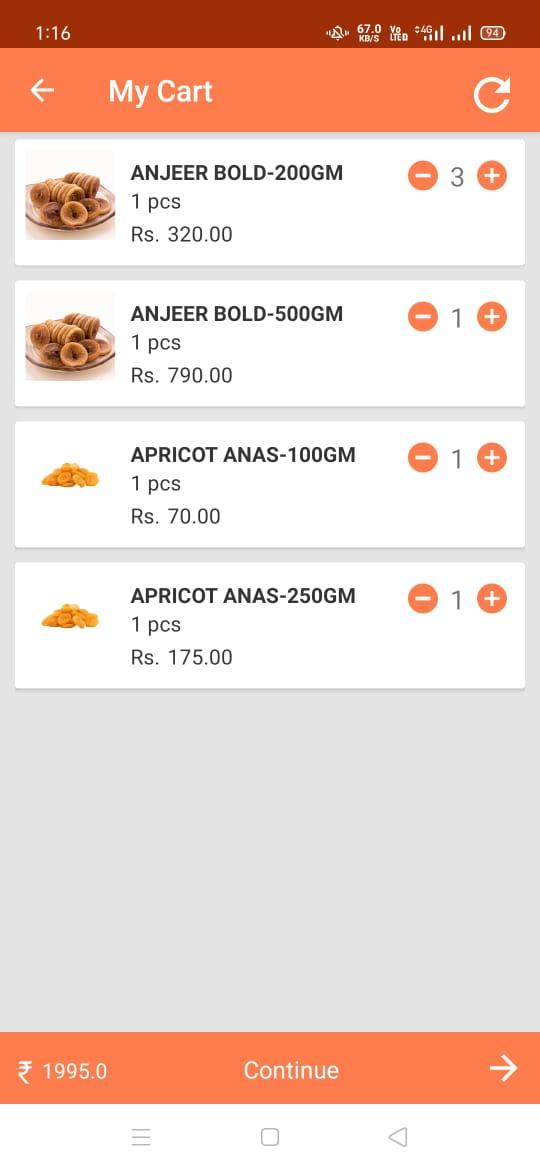Open the ANJEER BOLD-500GM item title
Screen dimensions: 540x1170
tap(236, 314)
